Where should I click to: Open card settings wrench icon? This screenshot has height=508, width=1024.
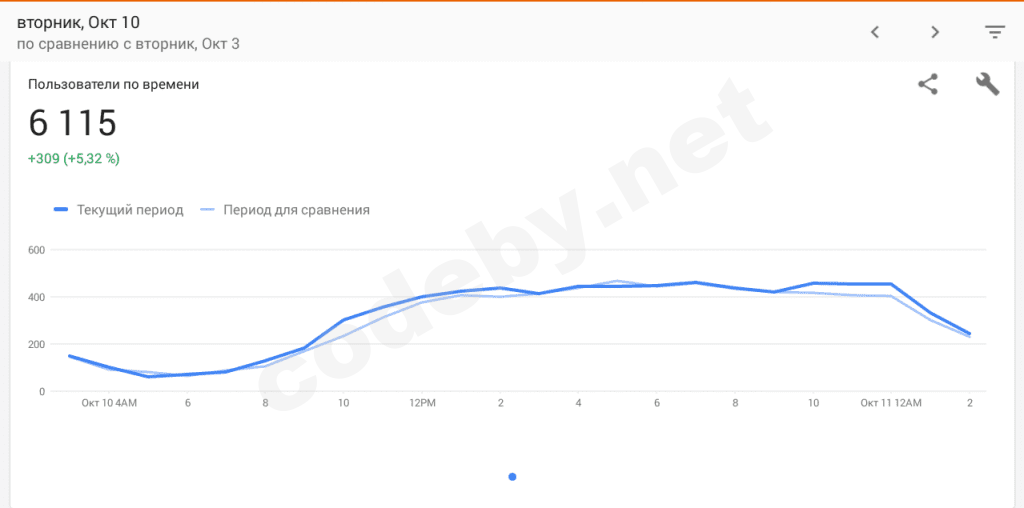(987, 85)
